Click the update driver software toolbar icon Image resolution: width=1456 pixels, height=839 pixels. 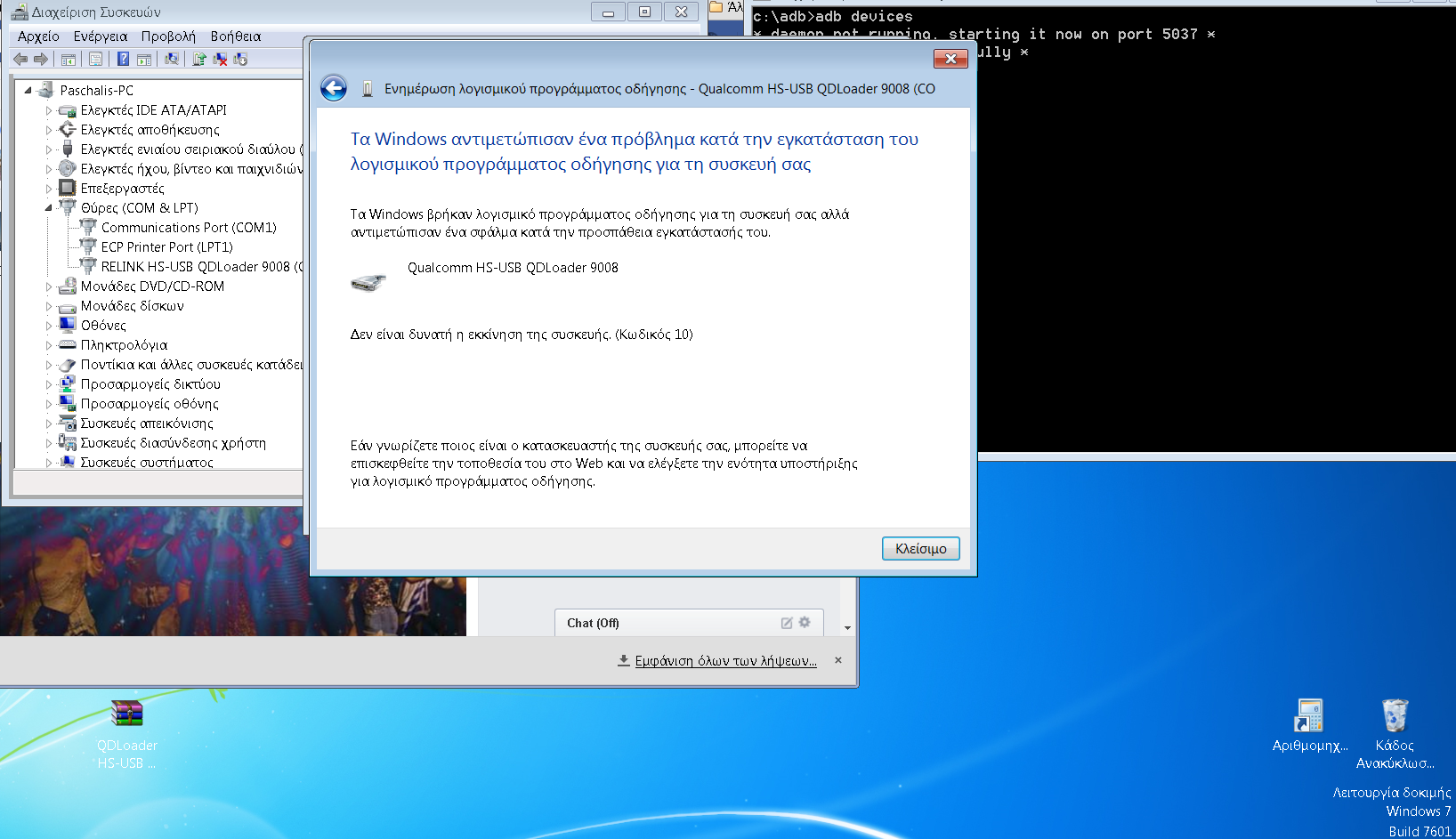(199, 60)
